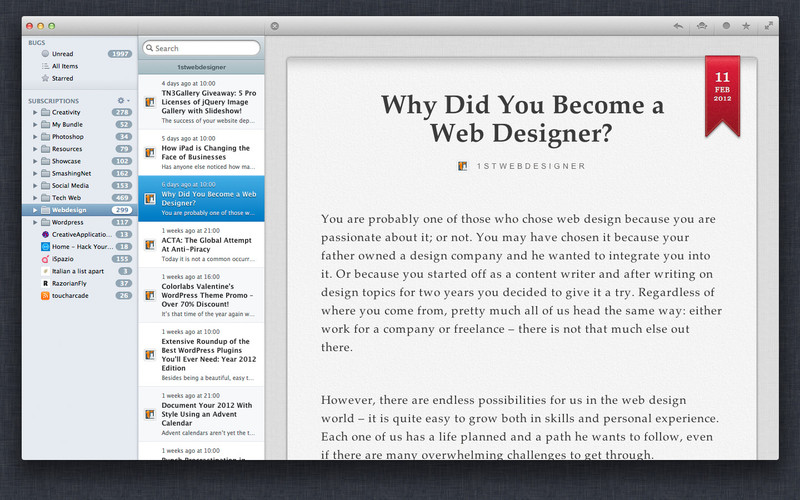Expand the Photoshop folder triangle
The image size is (800, 500).
point(35,137)
